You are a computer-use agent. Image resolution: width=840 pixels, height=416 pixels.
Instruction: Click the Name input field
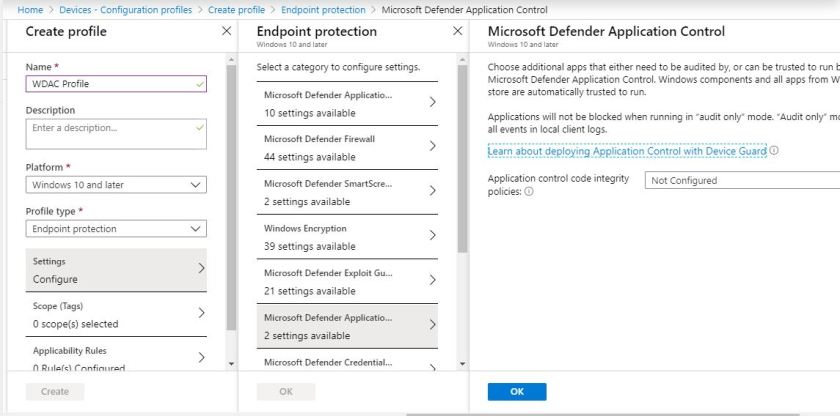115,84
